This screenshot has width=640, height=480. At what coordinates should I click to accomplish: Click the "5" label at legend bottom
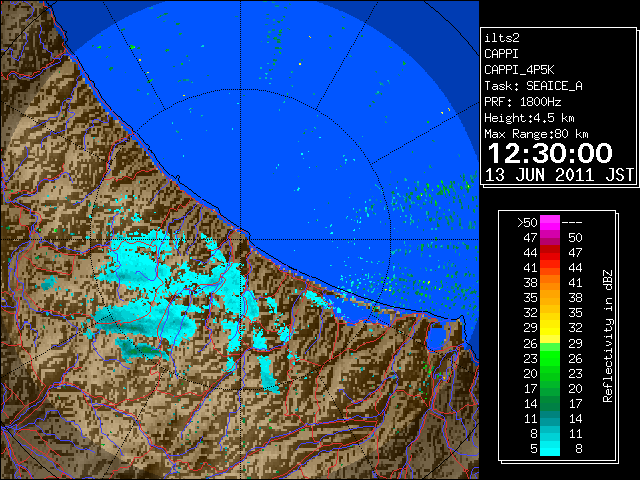pyautogui.click(x=533, y=449)
